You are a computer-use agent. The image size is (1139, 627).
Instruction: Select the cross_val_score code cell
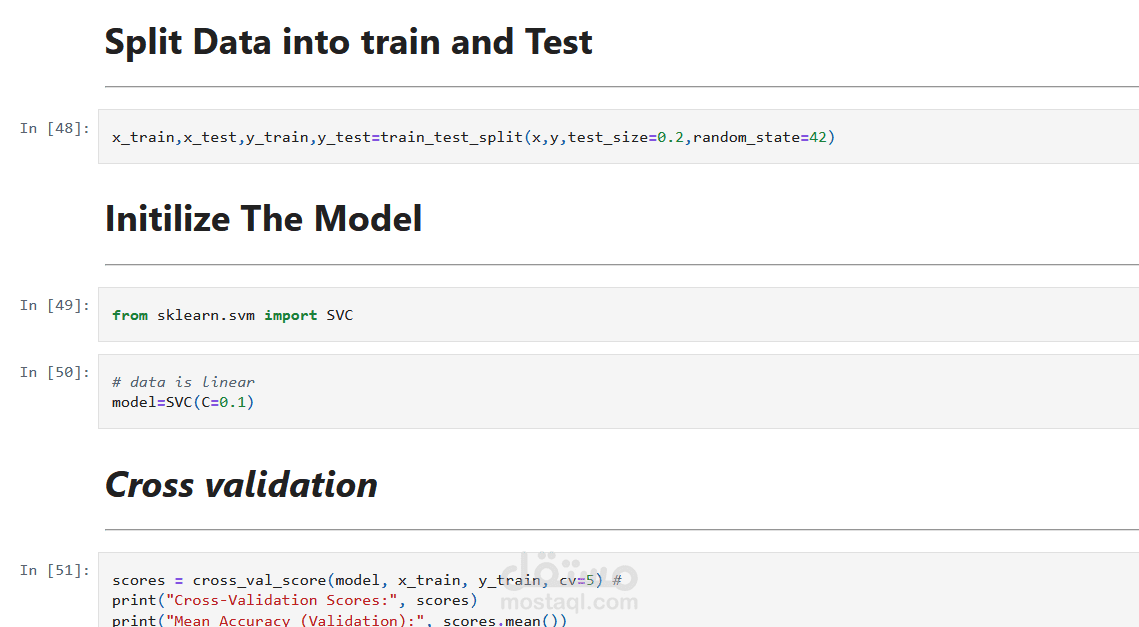[618, 590]
